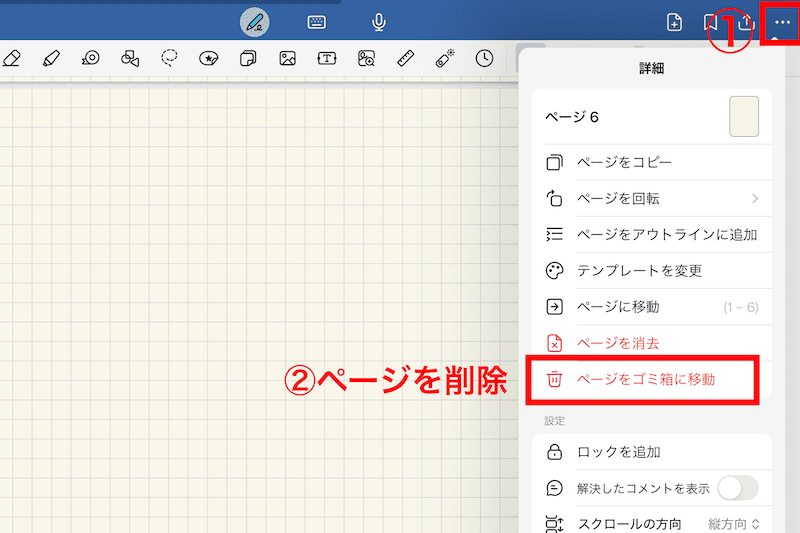This screenshot has height=533, width=800.
Task: Select ページをゴミ箱に移動 option
Action: point(645,380)
